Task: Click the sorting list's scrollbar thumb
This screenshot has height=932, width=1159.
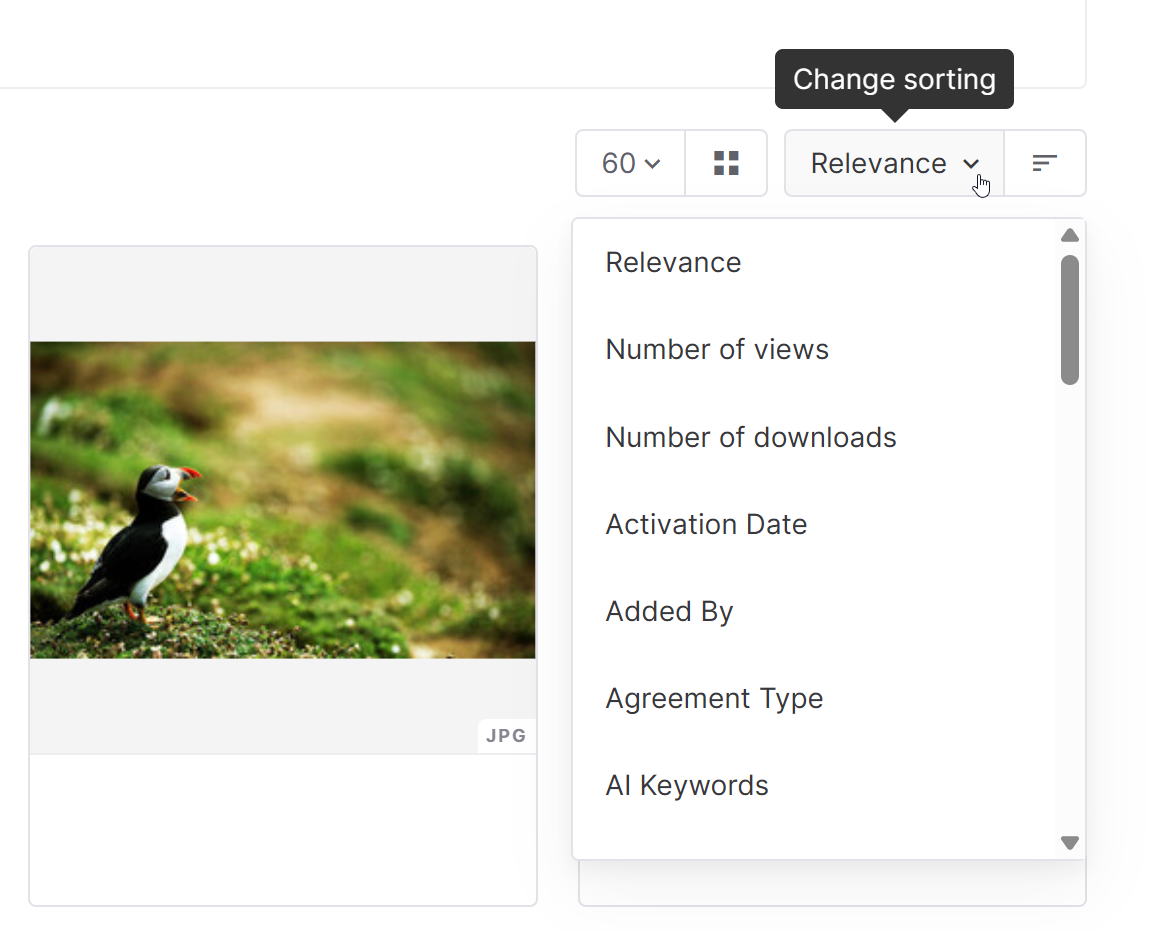Action: (1070, 320)
